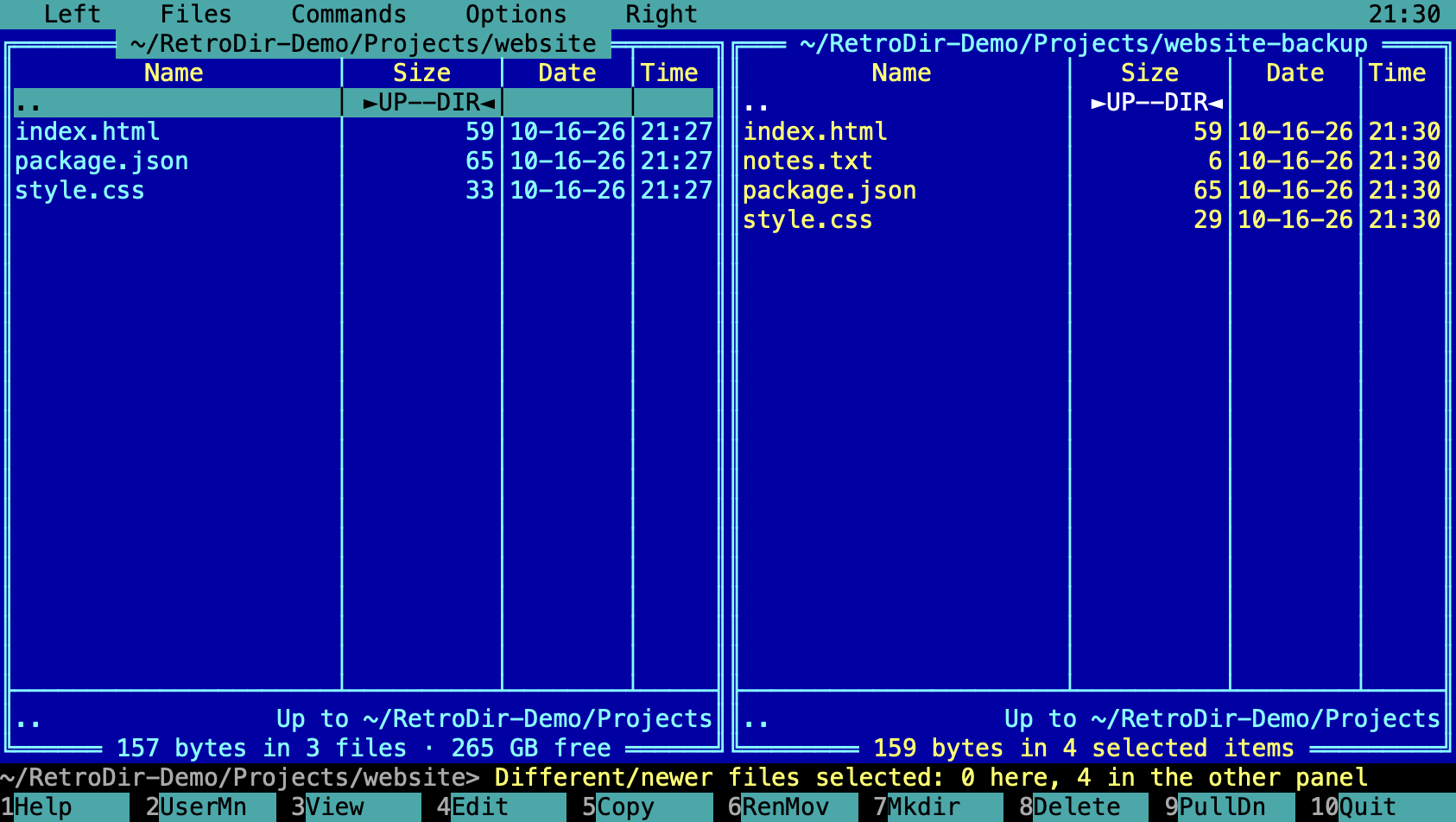This screenshot has height=822, width=1456.
Task: Click the size 29 of backup style.css
Action: pos(1208,220)
